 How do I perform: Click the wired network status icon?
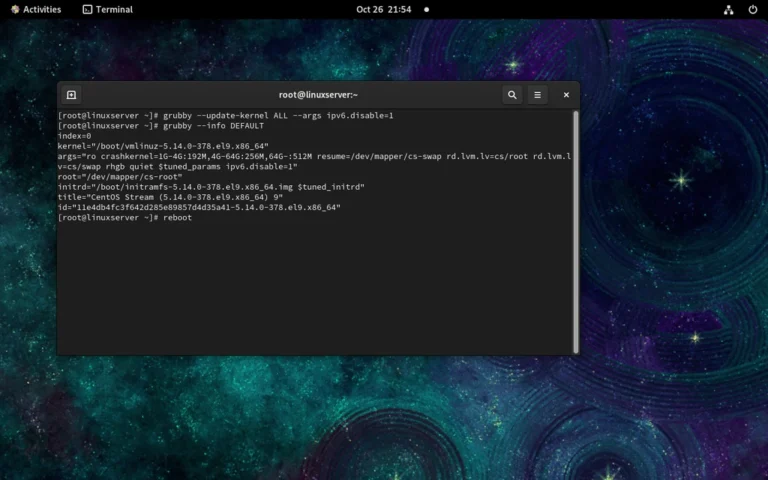(728, 9)
